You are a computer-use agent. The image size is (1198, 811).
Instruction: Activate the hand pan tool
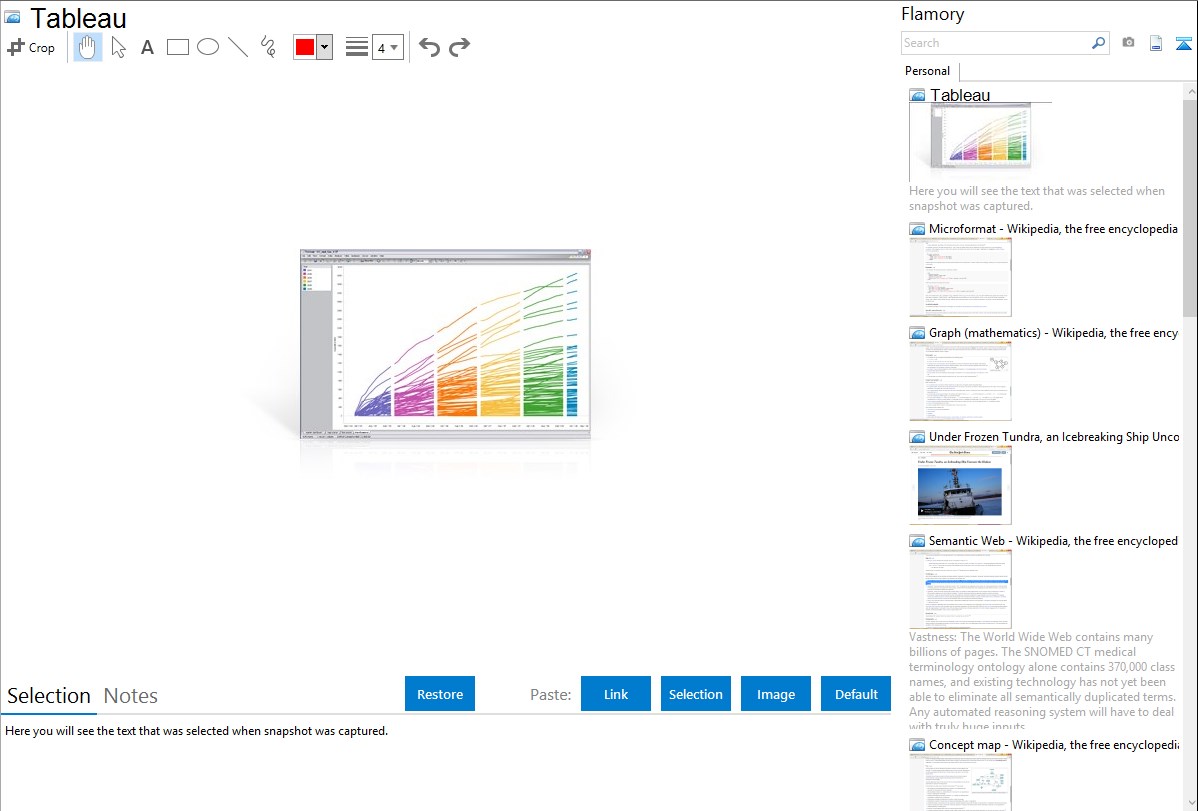pos(88,47)
